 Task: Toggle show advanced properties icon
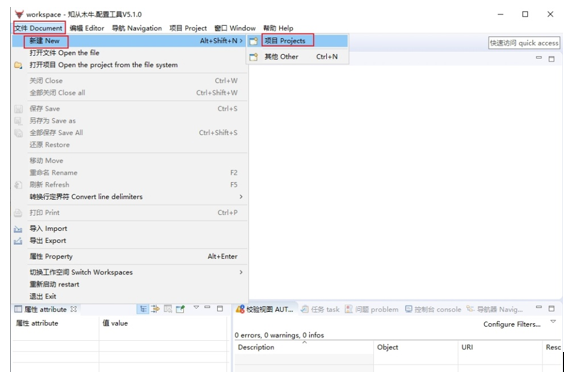pos(155,309)
